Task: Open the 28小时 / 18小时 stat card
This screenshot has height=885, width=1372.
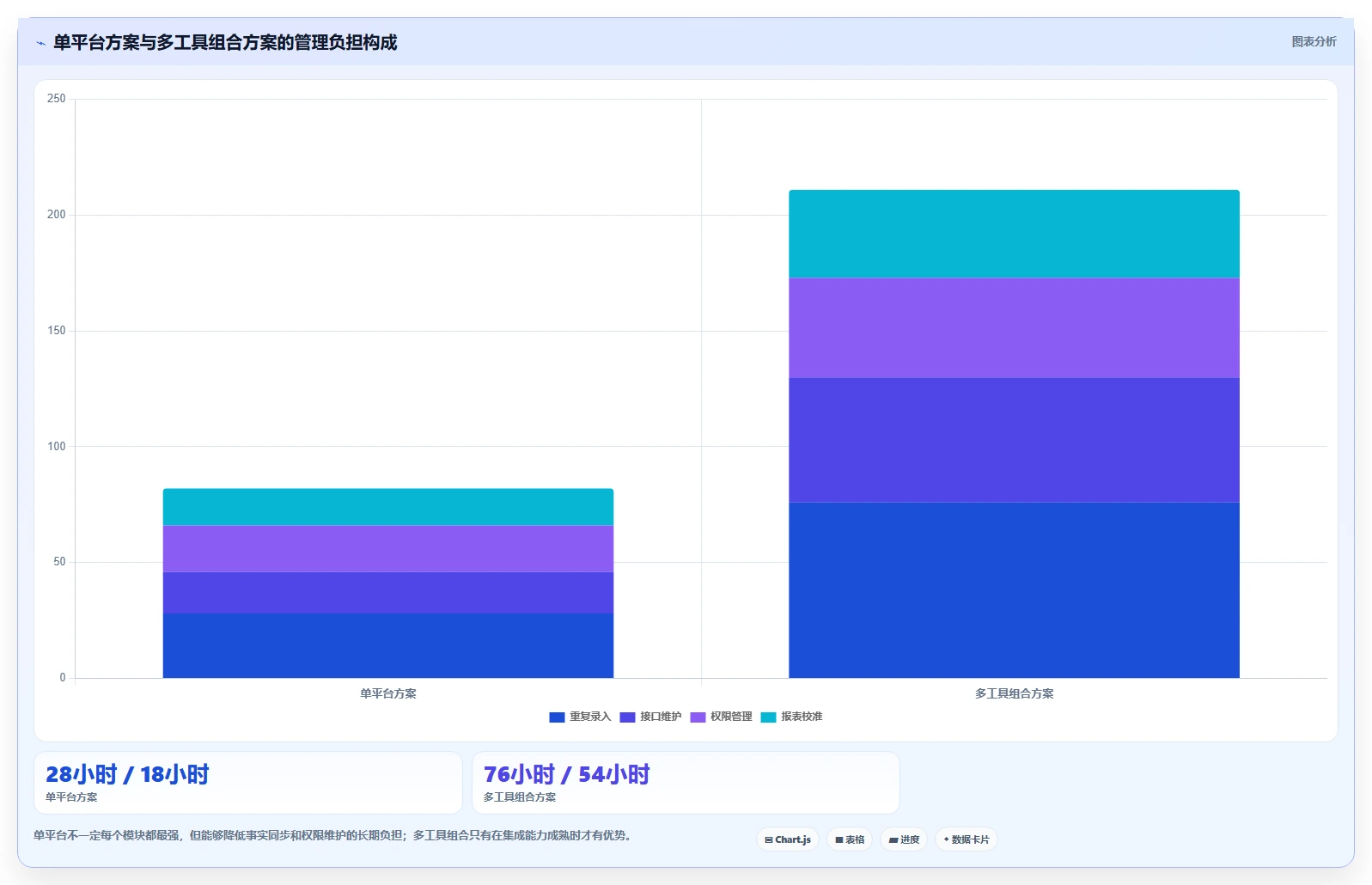Action: click(248, 783)
